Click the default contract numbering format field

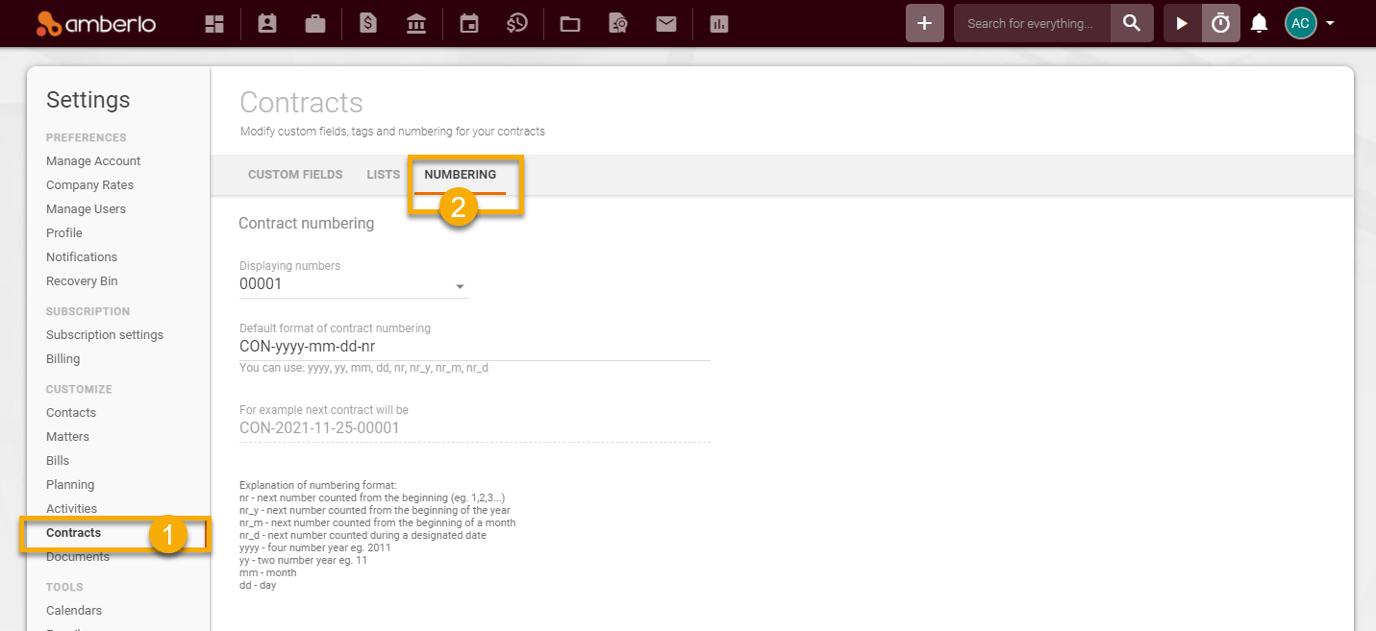pyautogui.click(x=474, y=347)
